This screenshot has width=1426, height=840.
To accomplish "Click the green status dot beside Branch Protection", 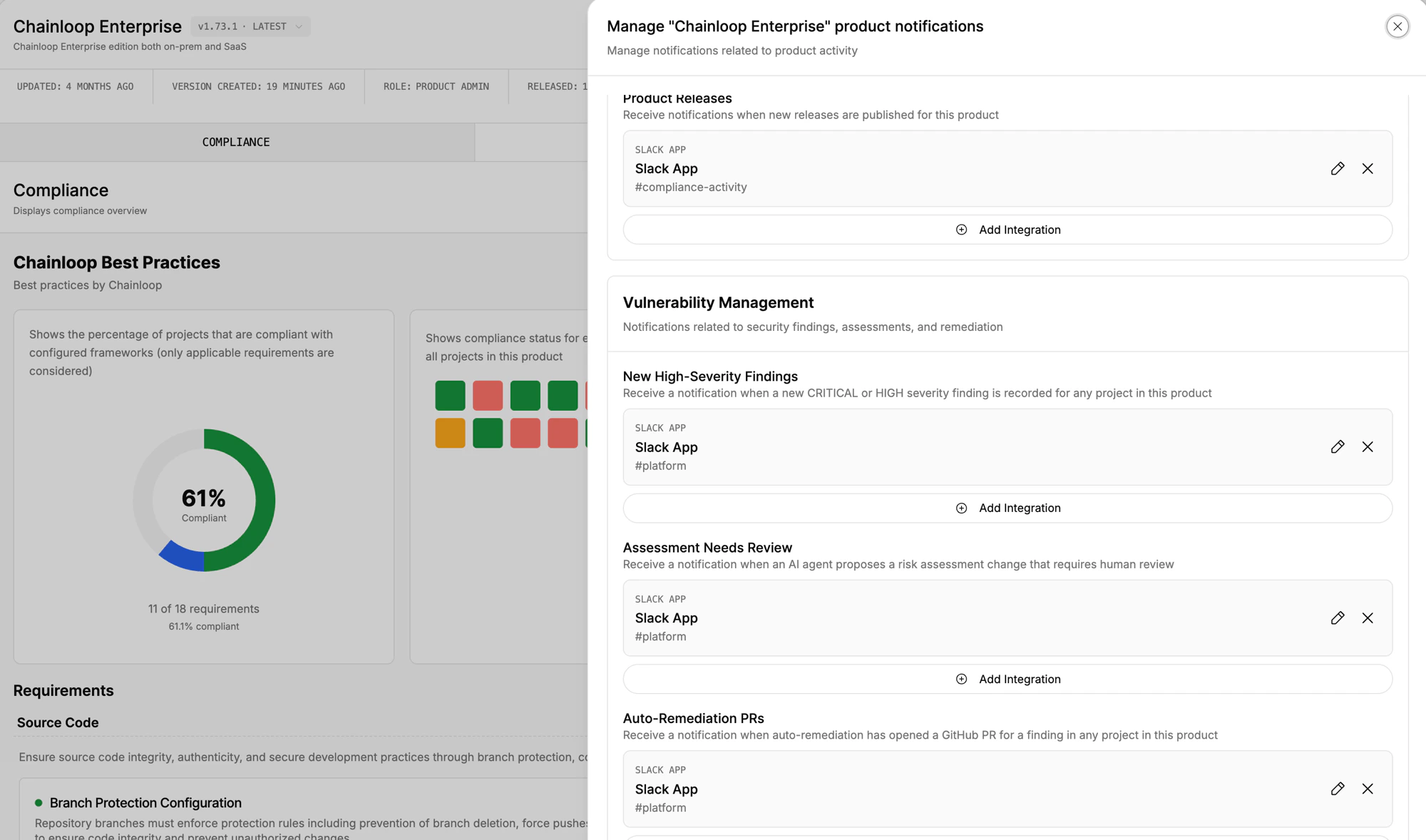I will coord(39,803).
